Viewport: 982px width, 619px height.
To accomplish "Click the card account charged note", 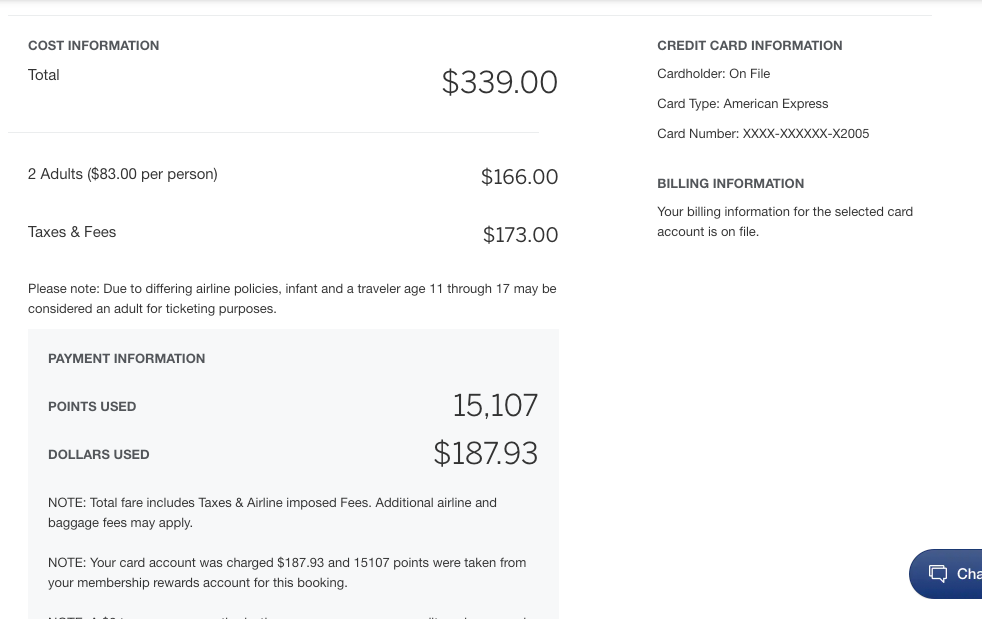I will pos(286,573).
